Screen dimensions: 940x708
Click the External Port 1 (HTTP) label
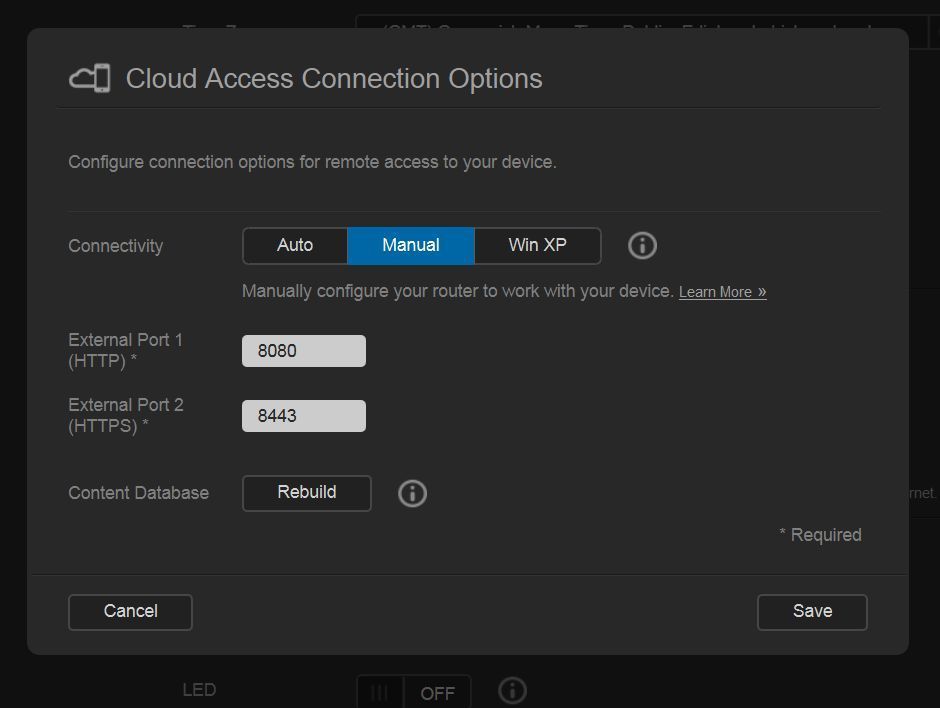(125, 351)
